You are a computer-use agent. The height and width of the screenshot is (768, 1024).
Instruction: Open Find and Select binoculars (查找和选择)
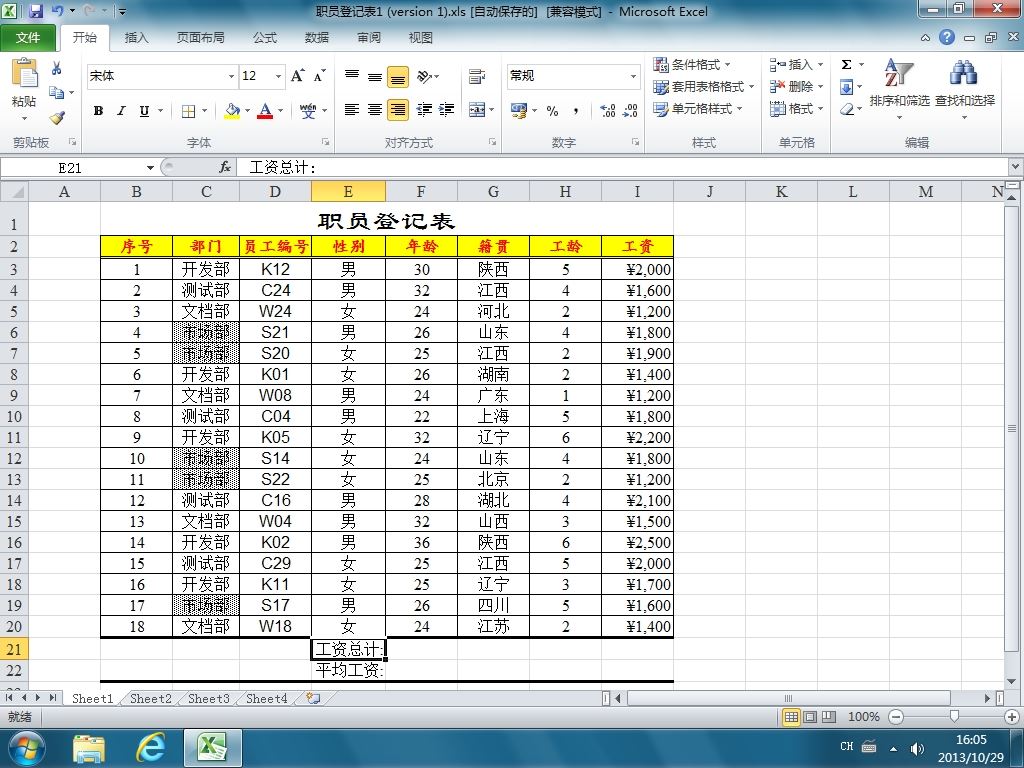coord(965,88)
